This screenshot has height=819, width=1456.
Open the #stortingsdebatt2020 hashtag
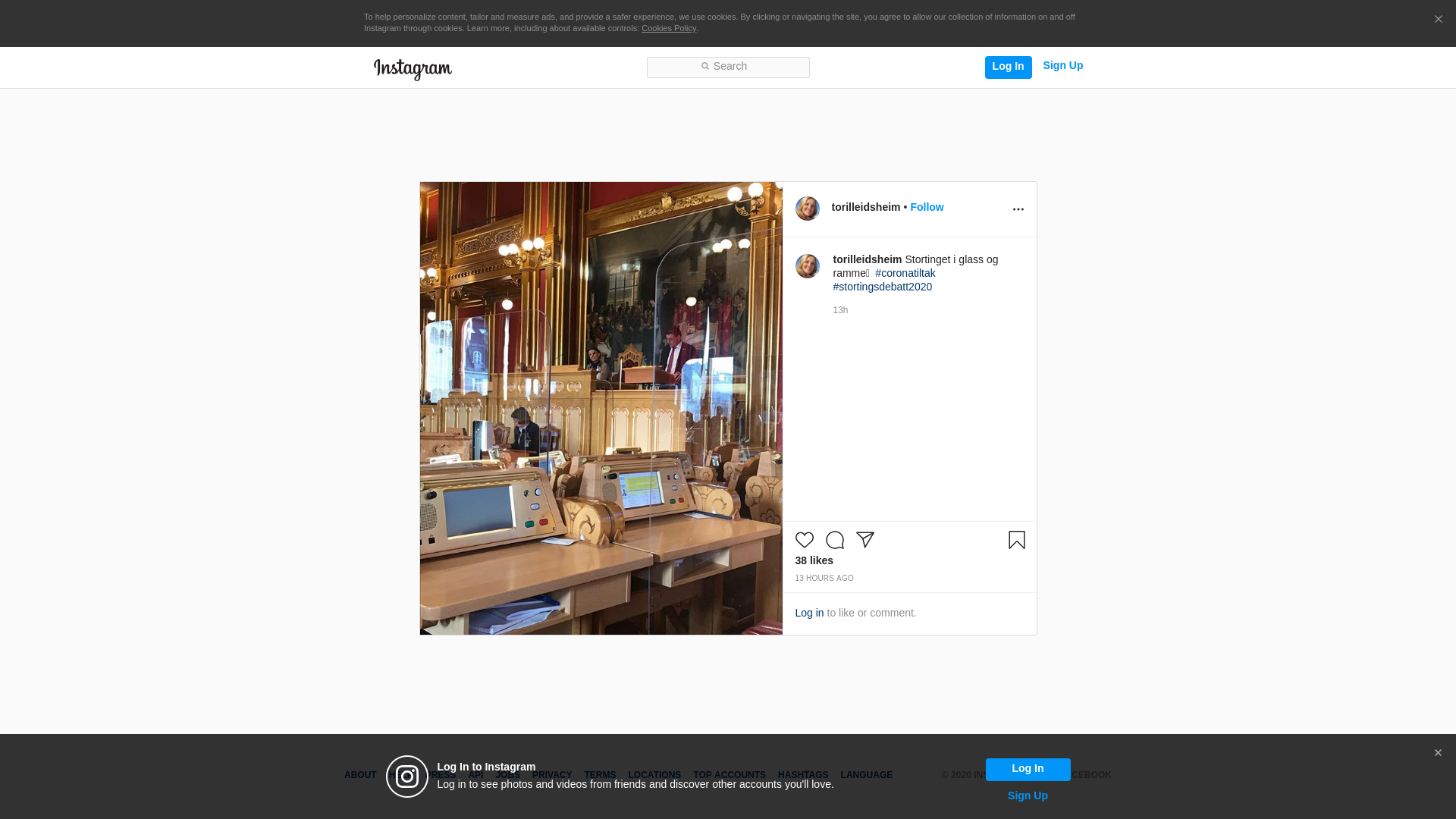882,287
